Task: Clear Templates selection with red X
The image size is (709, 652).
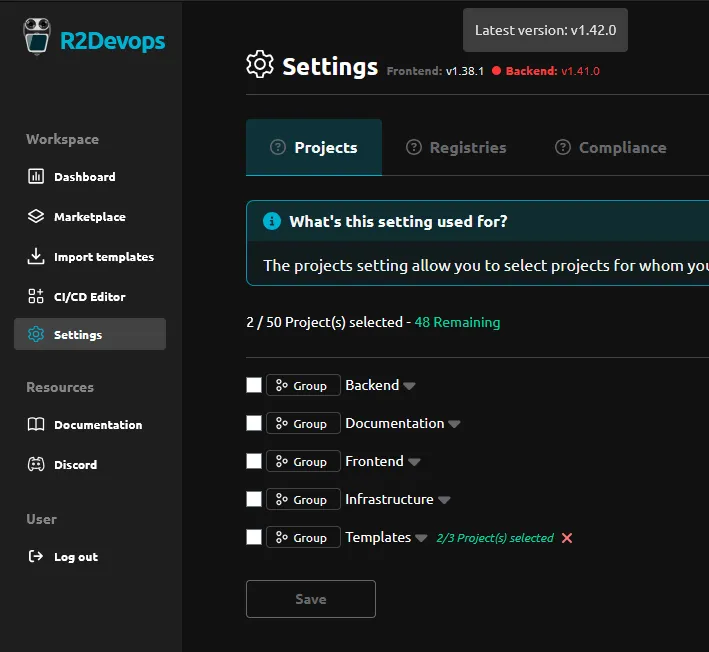Action: [567, 538]
